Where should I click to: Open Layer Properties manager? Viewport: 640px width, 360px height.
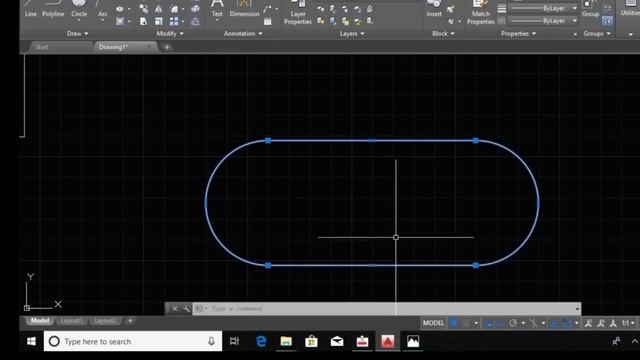[298, 12]
